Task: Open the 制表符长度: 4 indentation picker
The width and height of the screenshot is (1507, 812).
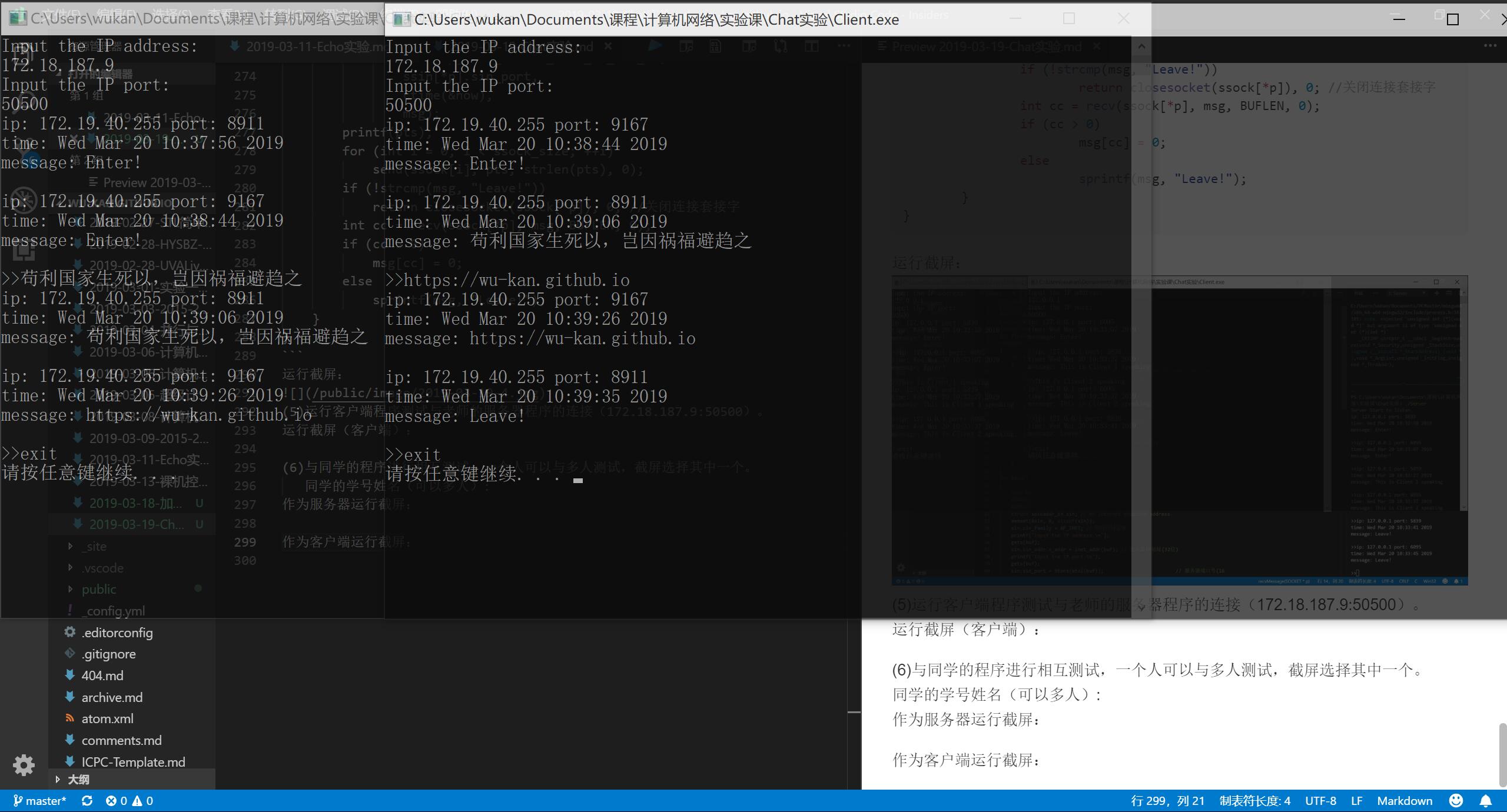Action: (x=1254, y=801)
